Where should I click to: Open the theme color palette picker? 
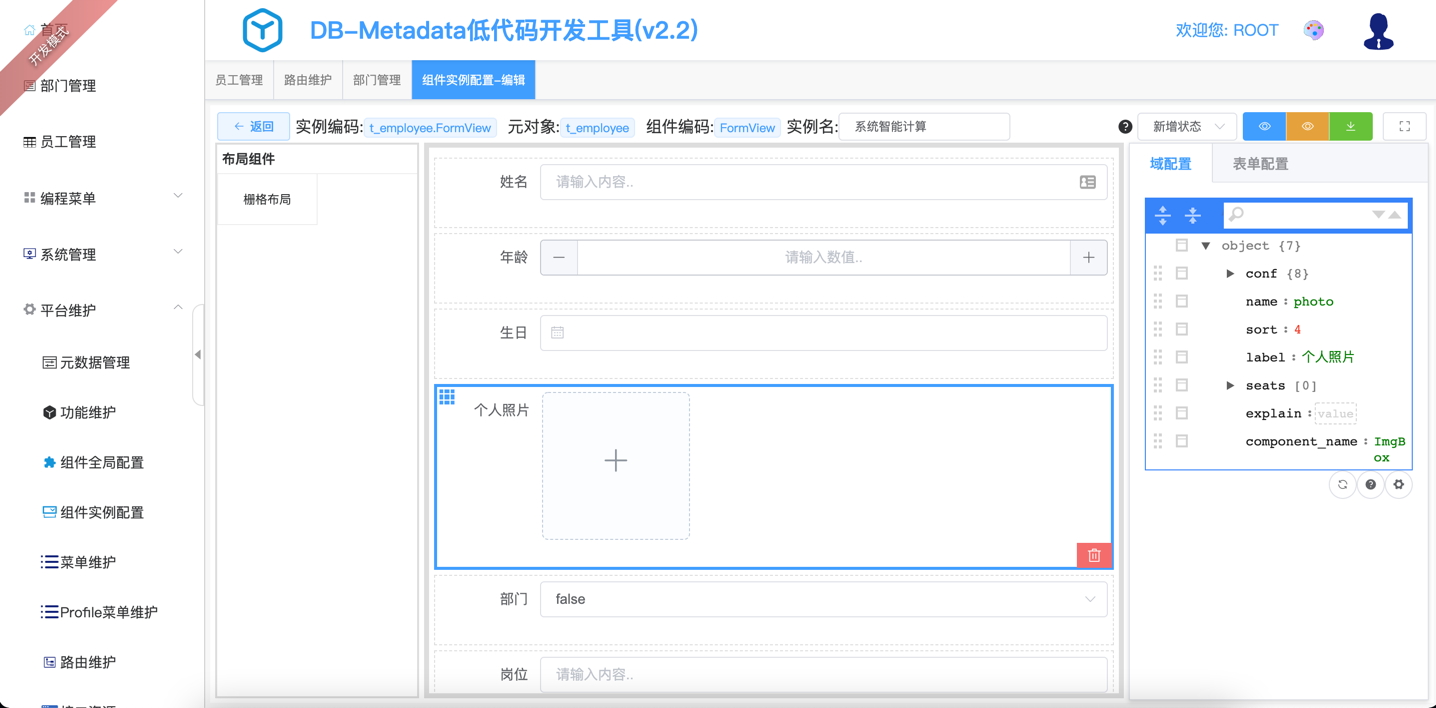pyautogui.click(x=1314, y=31)
